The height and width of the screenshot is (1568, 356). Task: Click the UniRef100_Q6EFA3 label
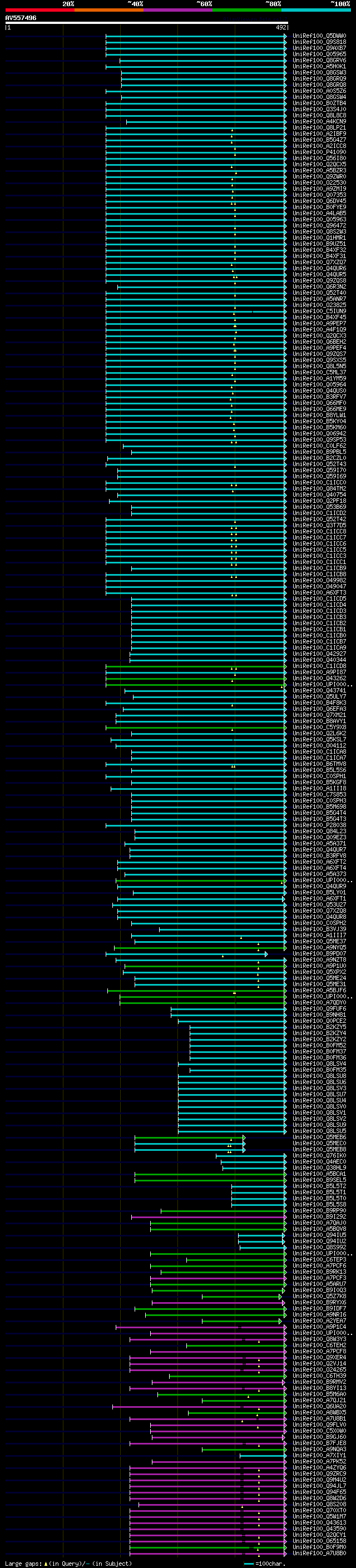tap(319, 709)
